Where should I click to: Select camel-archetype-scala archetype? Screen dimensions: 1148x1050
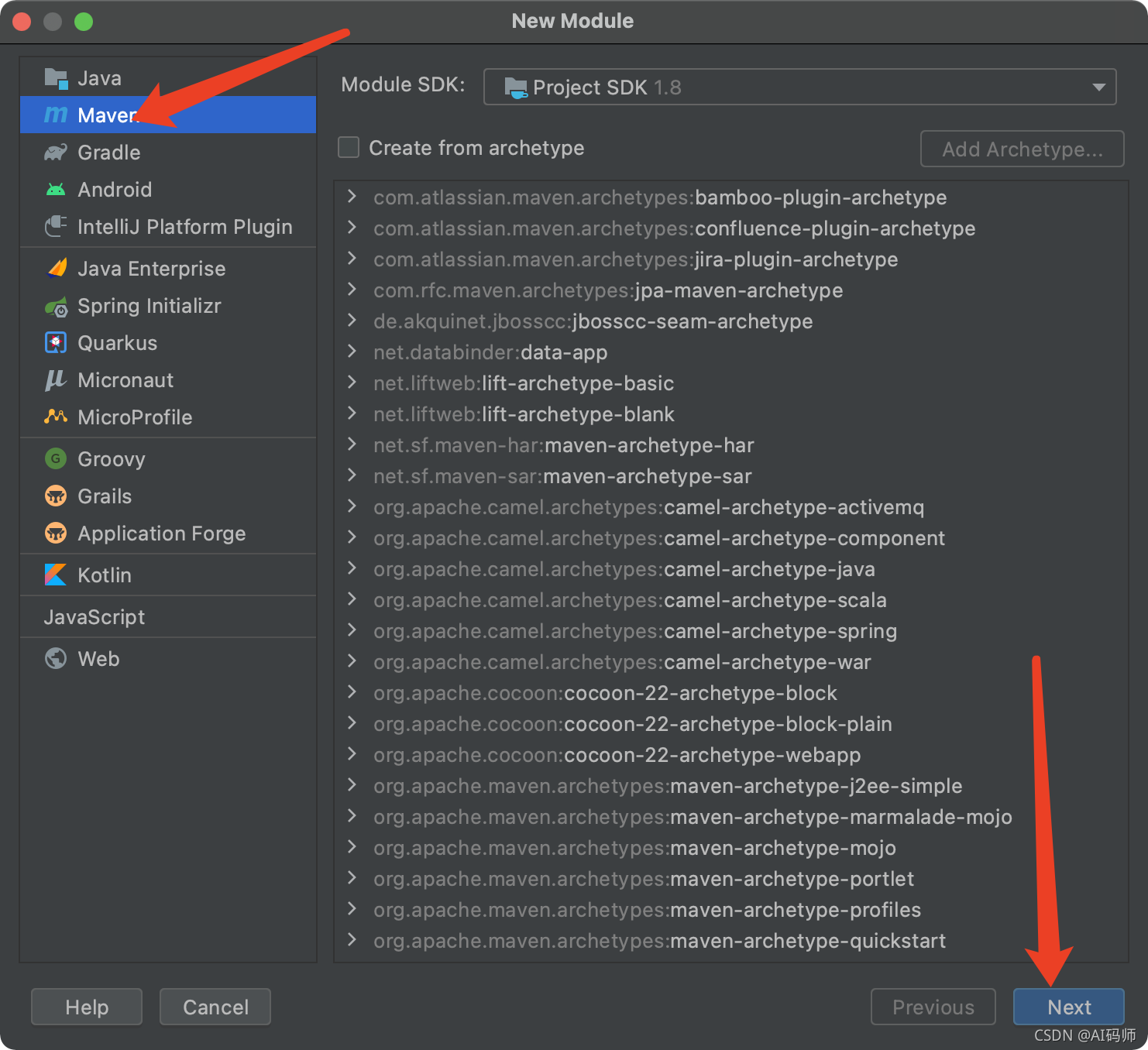coord(630,600)
